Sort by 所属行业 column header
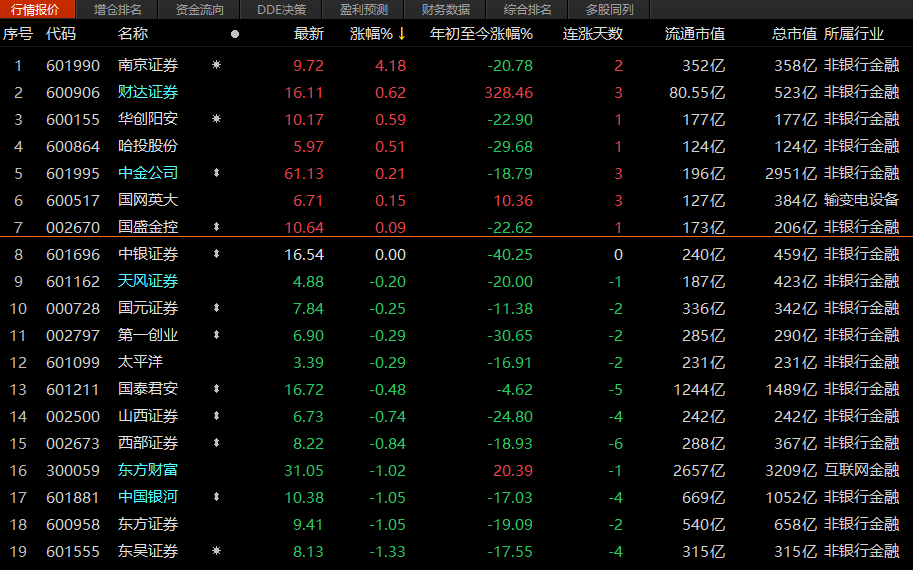 coord(854,34)
